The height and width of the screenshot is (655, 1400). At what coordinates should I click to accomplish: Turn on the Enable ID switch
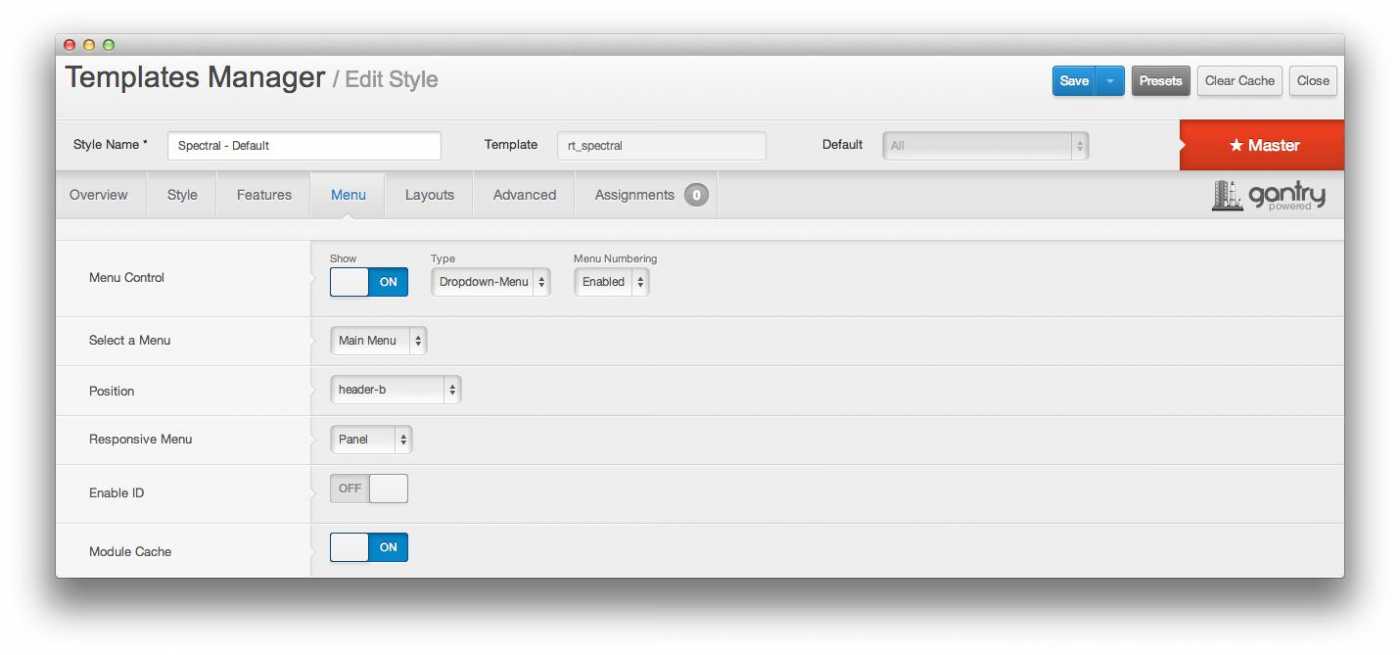[x=369, y=488]
